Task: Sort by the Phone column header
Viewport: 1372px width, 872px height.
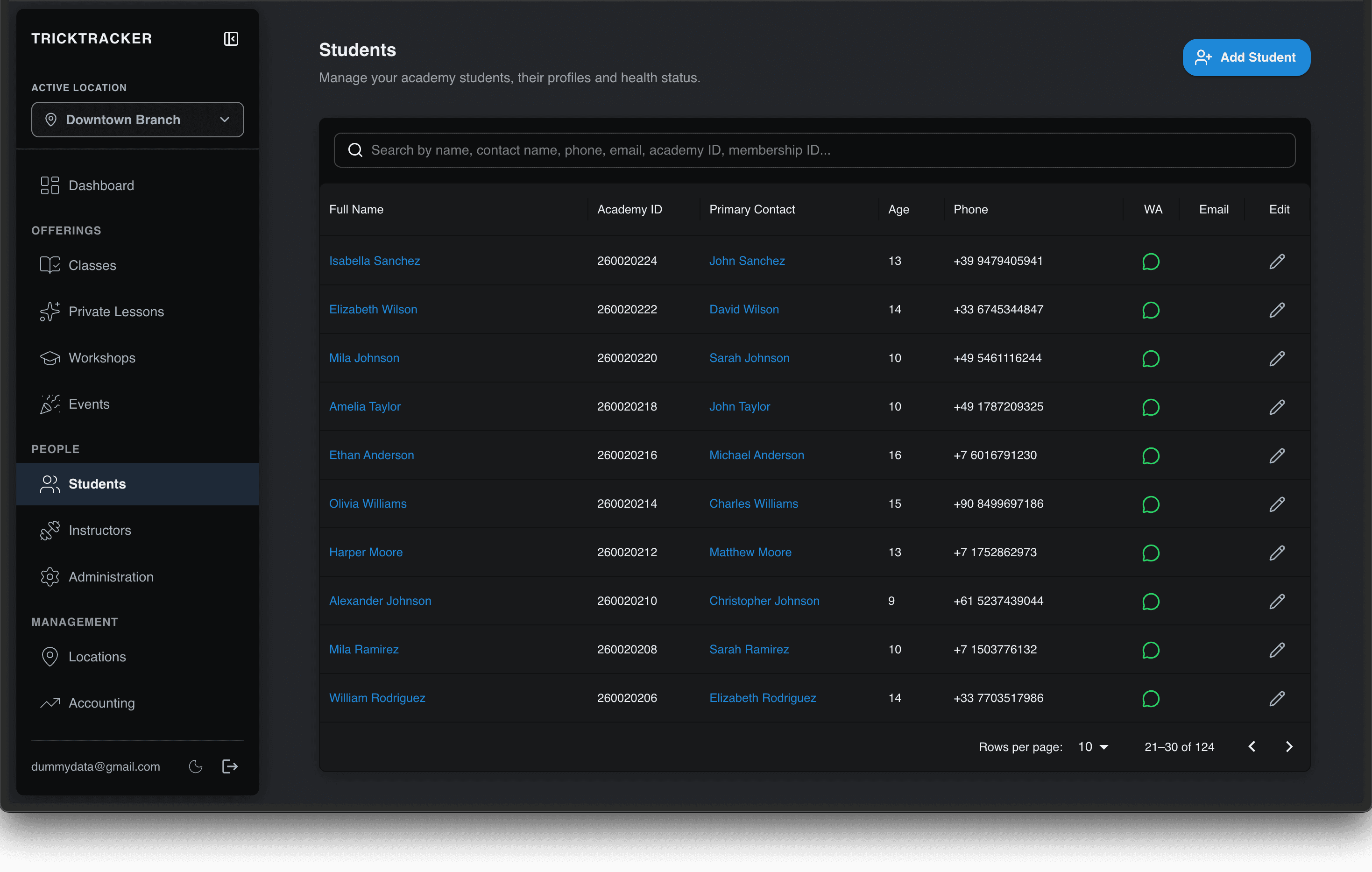Action: (x=970, y=210)
